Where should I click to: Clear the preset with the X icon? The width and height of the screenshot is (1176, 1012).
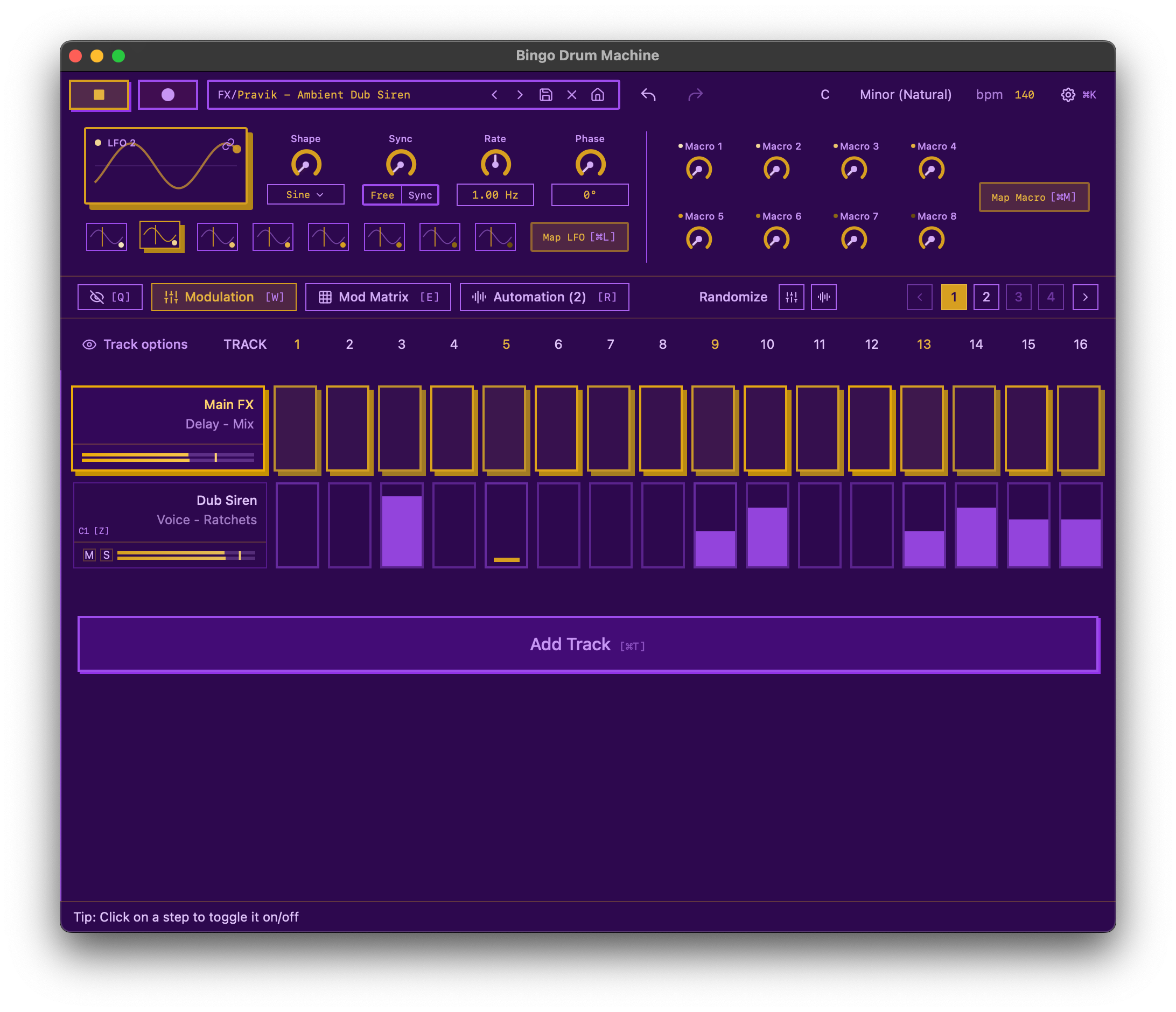(x=571, y=95)
